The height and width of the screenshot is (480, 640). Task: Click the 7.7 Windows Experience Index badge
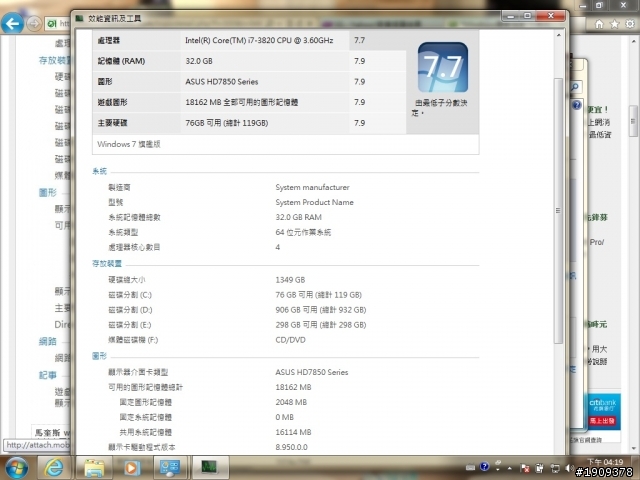pyautogui.click(x=443, y=67)
